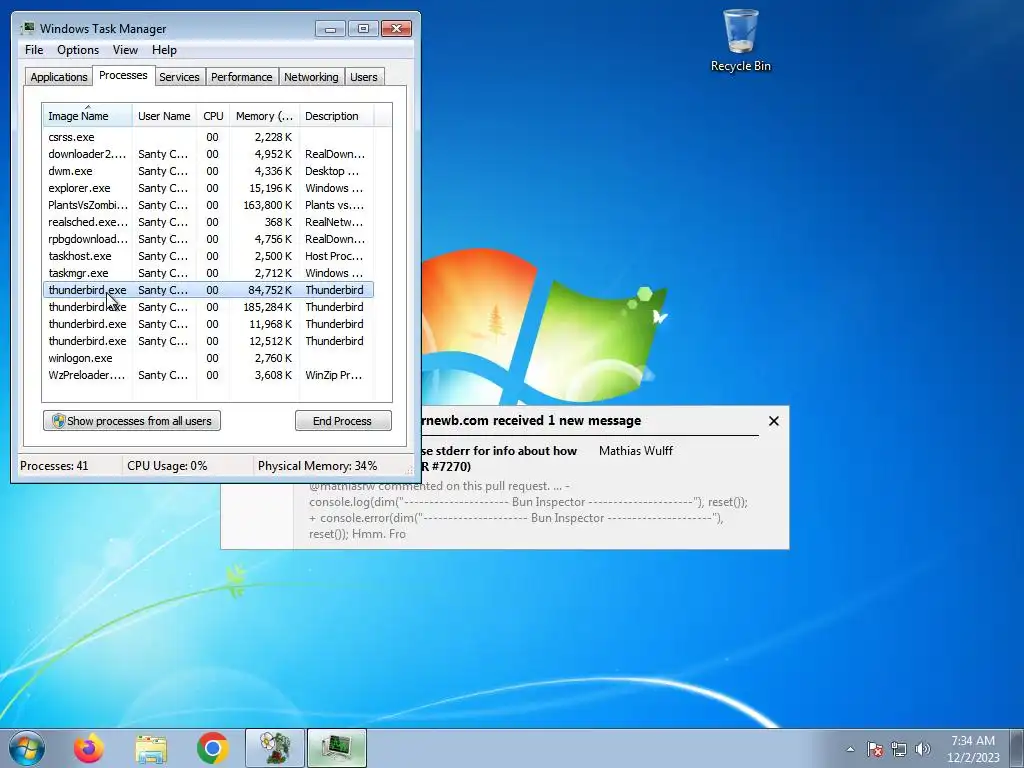Sort by the User Name column
The width and height of the screenshot is (1024, 768).
pyautogui.click(x=164, y=116)
